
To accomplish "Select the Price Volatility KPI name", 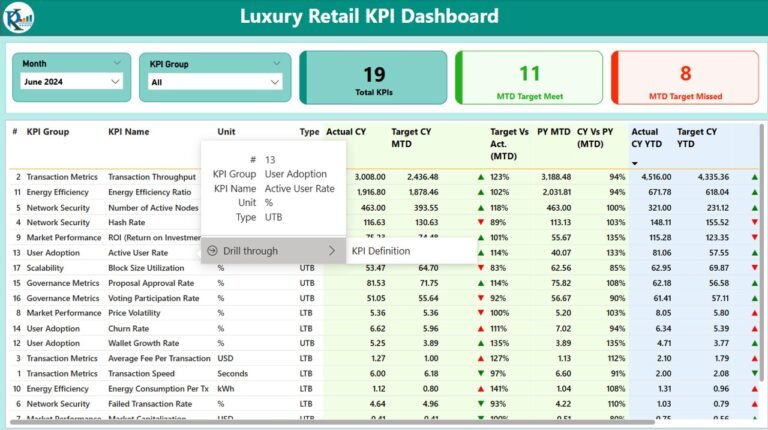I will point(134,313).
